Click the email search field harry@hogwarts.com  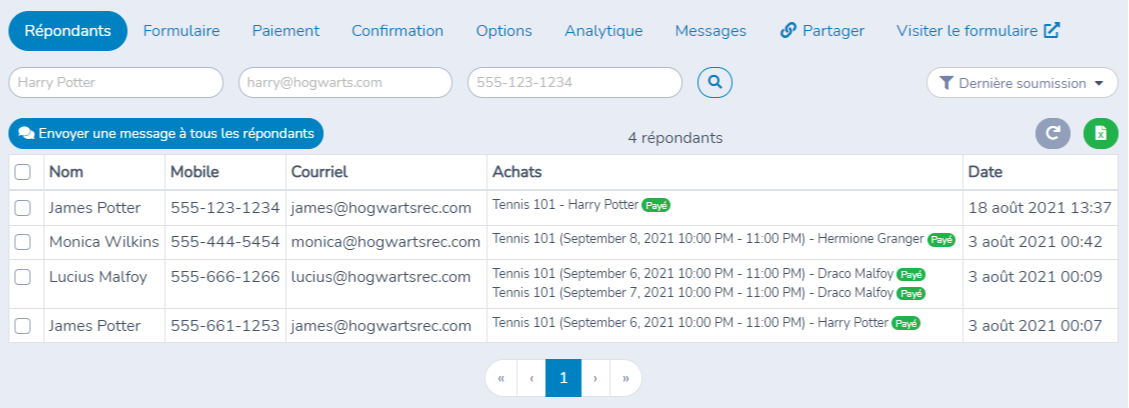click(346, 83)
